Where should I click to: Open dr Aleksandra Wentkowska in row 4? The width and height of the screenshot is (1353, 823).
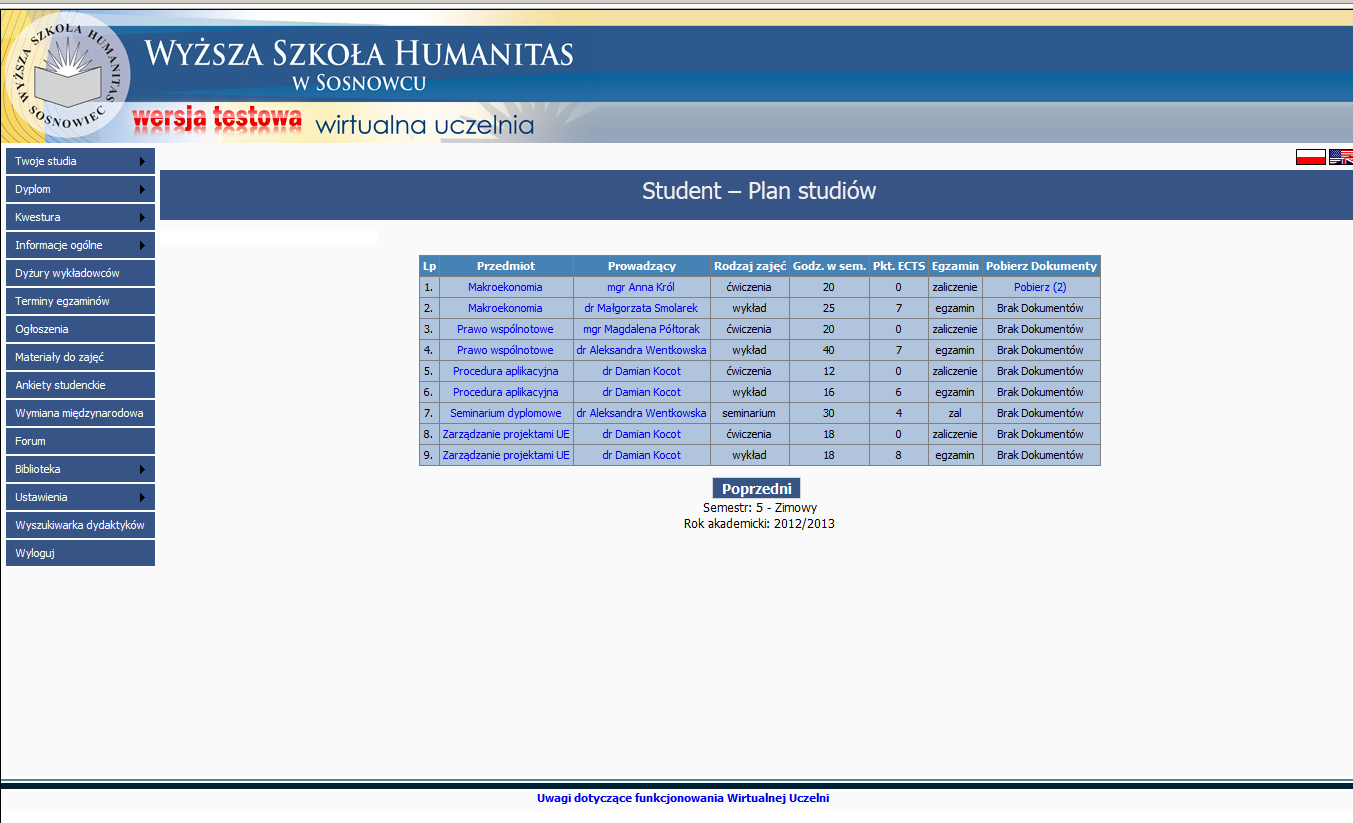[641, 350]
